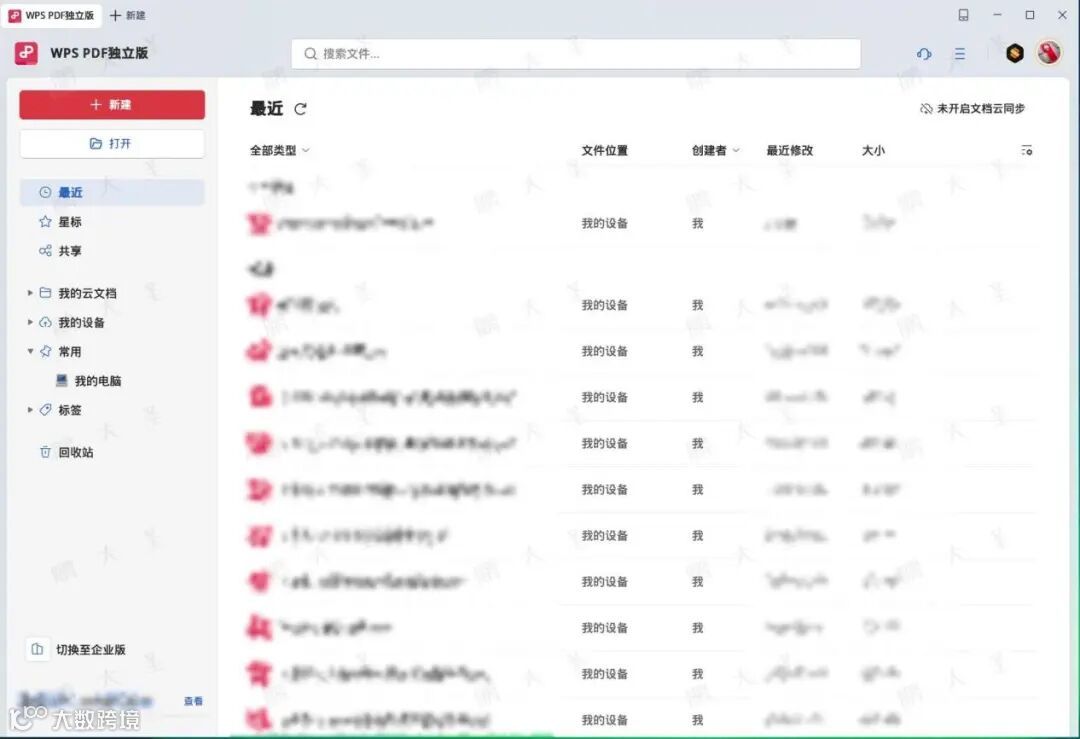
Task: Click the 搜索文件 search field
Action: (x=576, y=54)
